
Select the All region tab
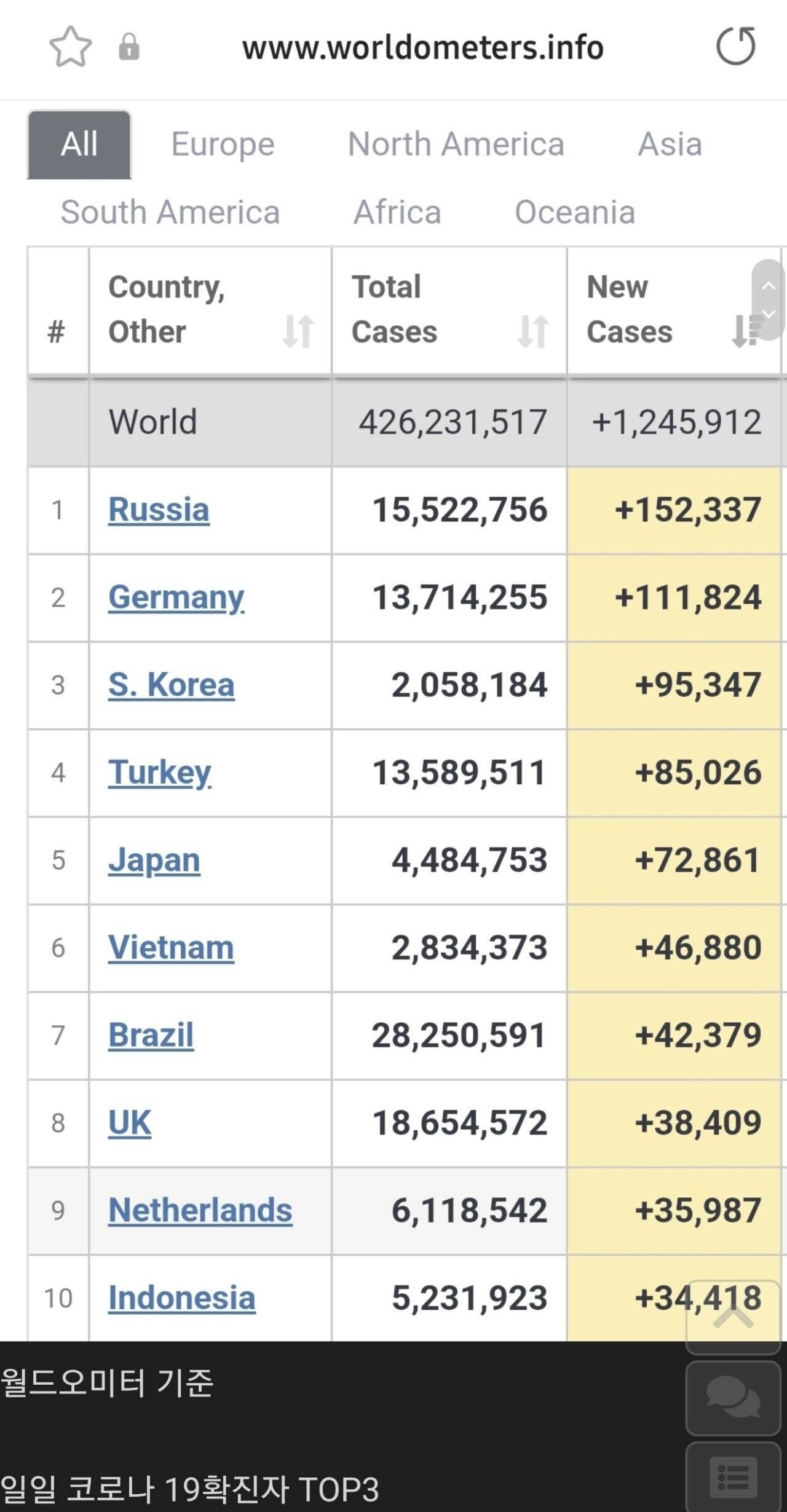tap(79, 144)
